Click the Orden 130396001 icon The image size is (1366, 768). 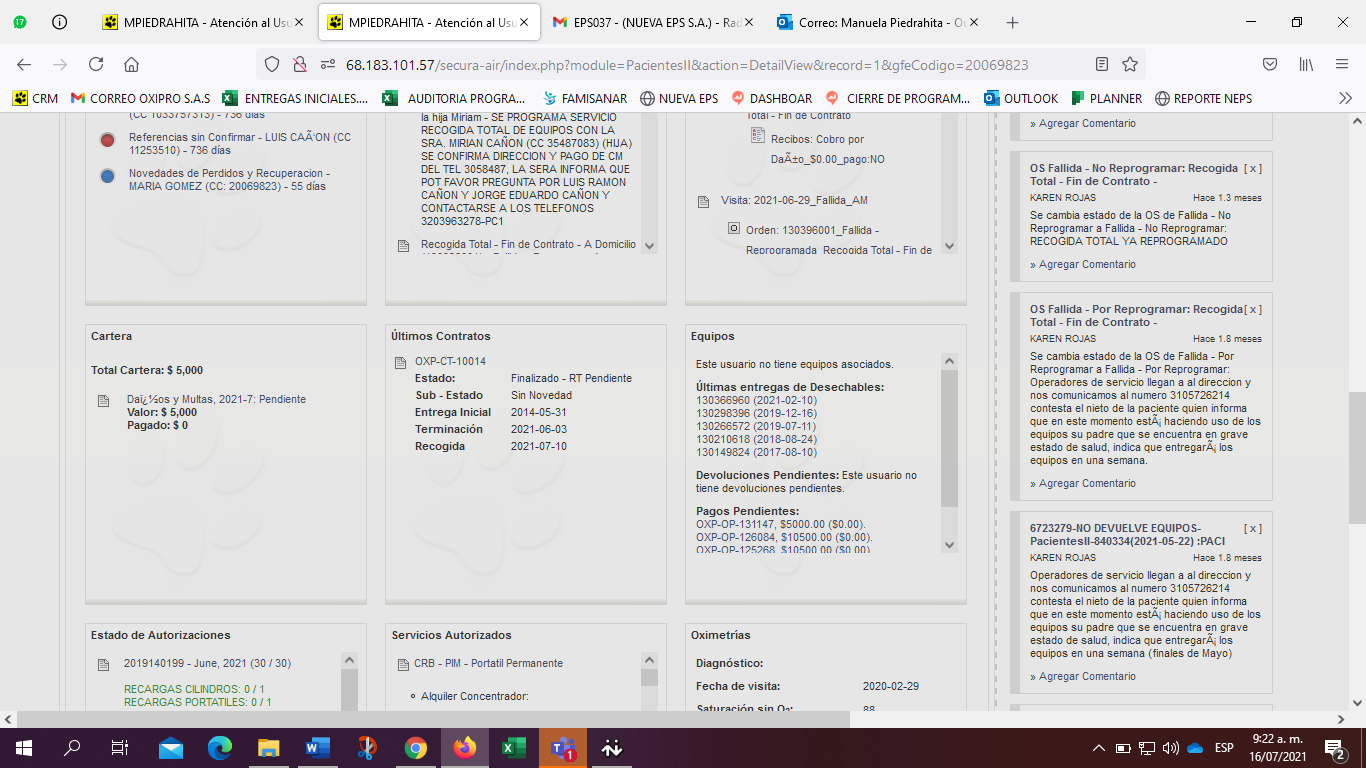pos(734,229)
